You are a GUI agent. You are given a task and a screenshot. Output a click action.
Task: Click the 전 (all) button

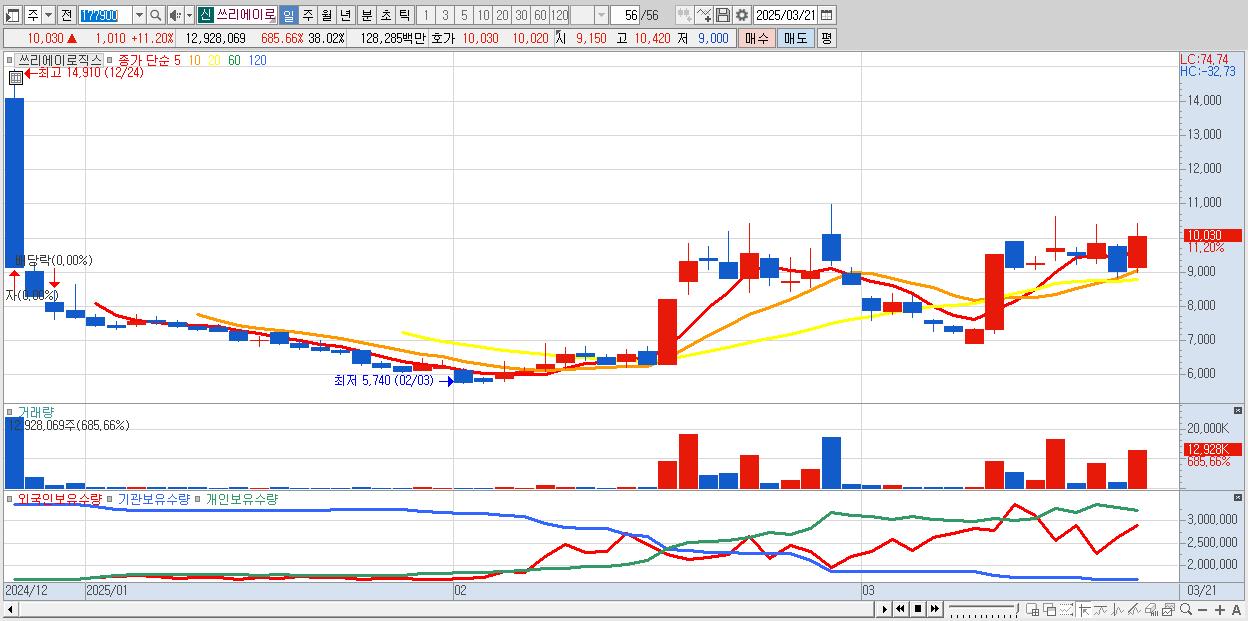click(66, 15)
